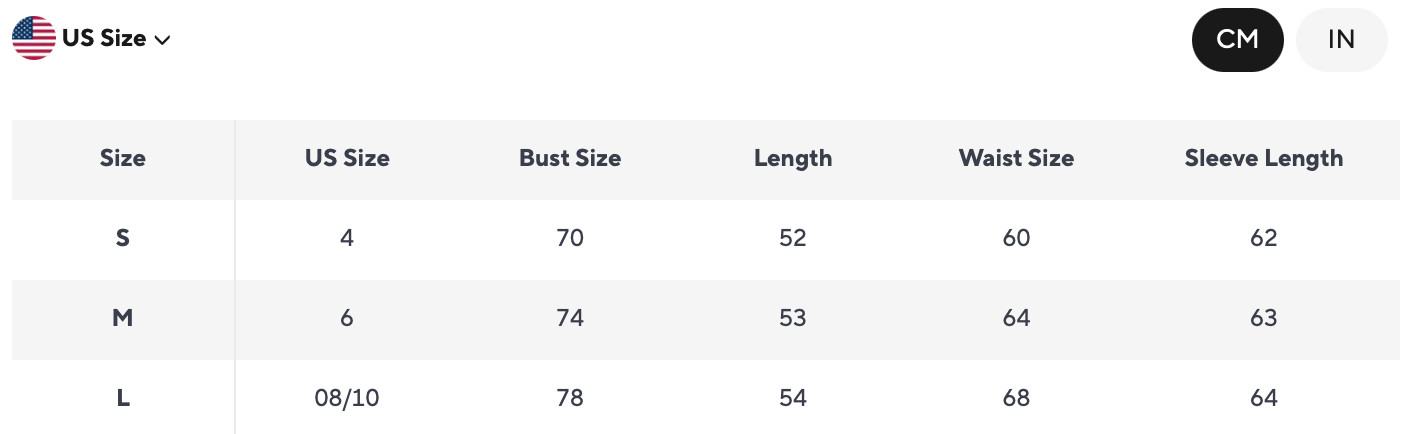Click the US Size column header
The height and width of the screenshot is (434, 1426).
coord(347,158)
